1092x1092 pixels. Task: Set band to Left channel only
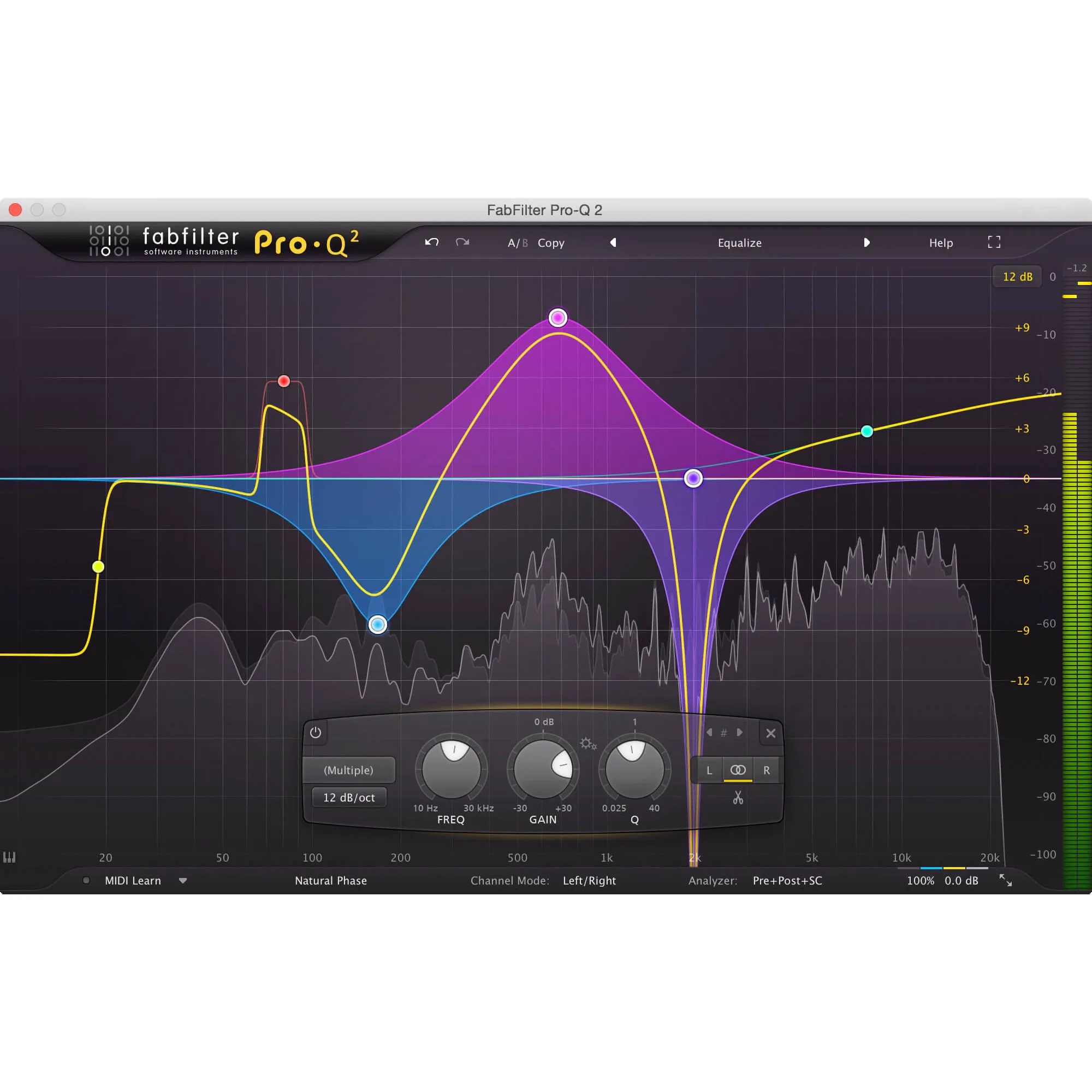tap(709, 770)
